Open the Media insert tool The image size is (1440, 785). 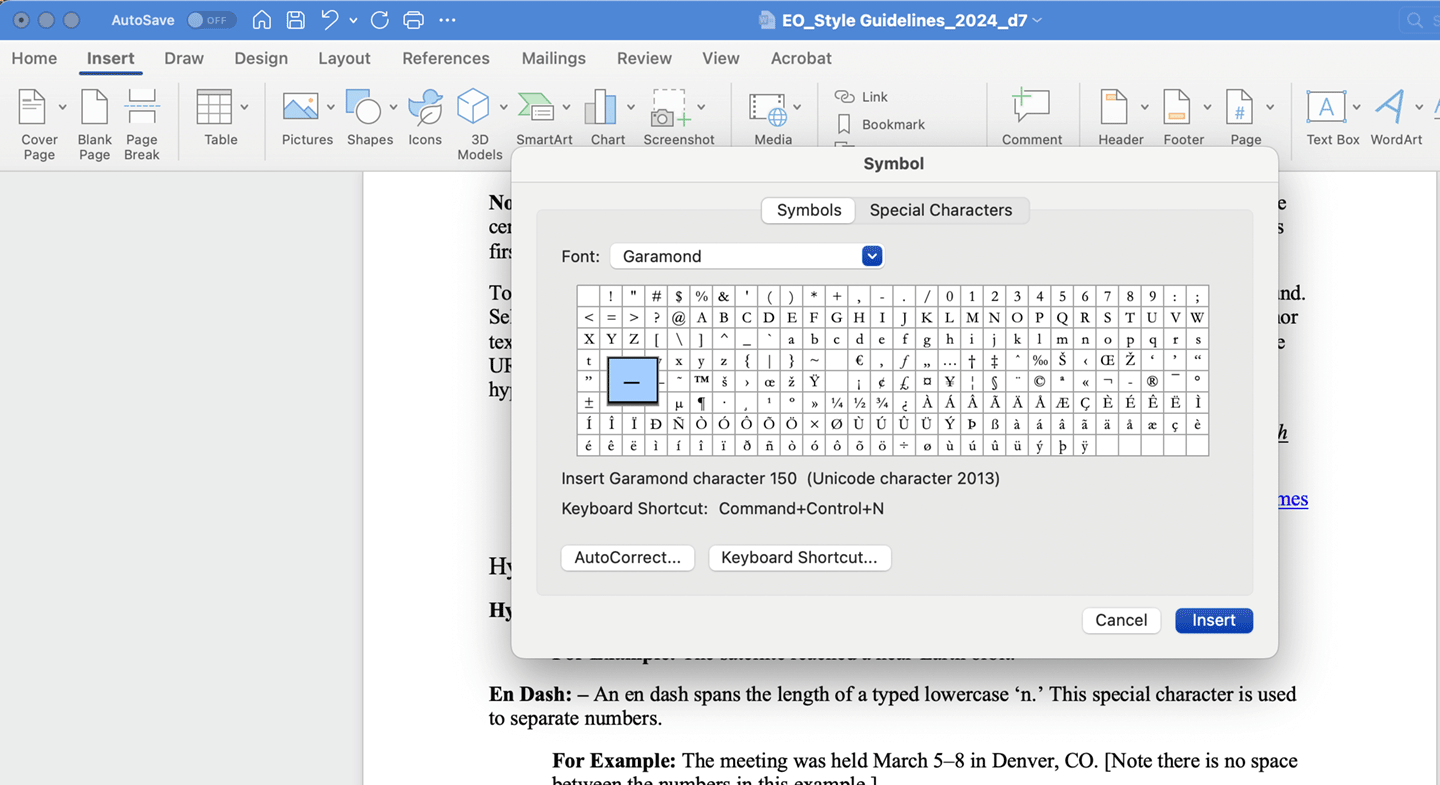coord(773,117)
